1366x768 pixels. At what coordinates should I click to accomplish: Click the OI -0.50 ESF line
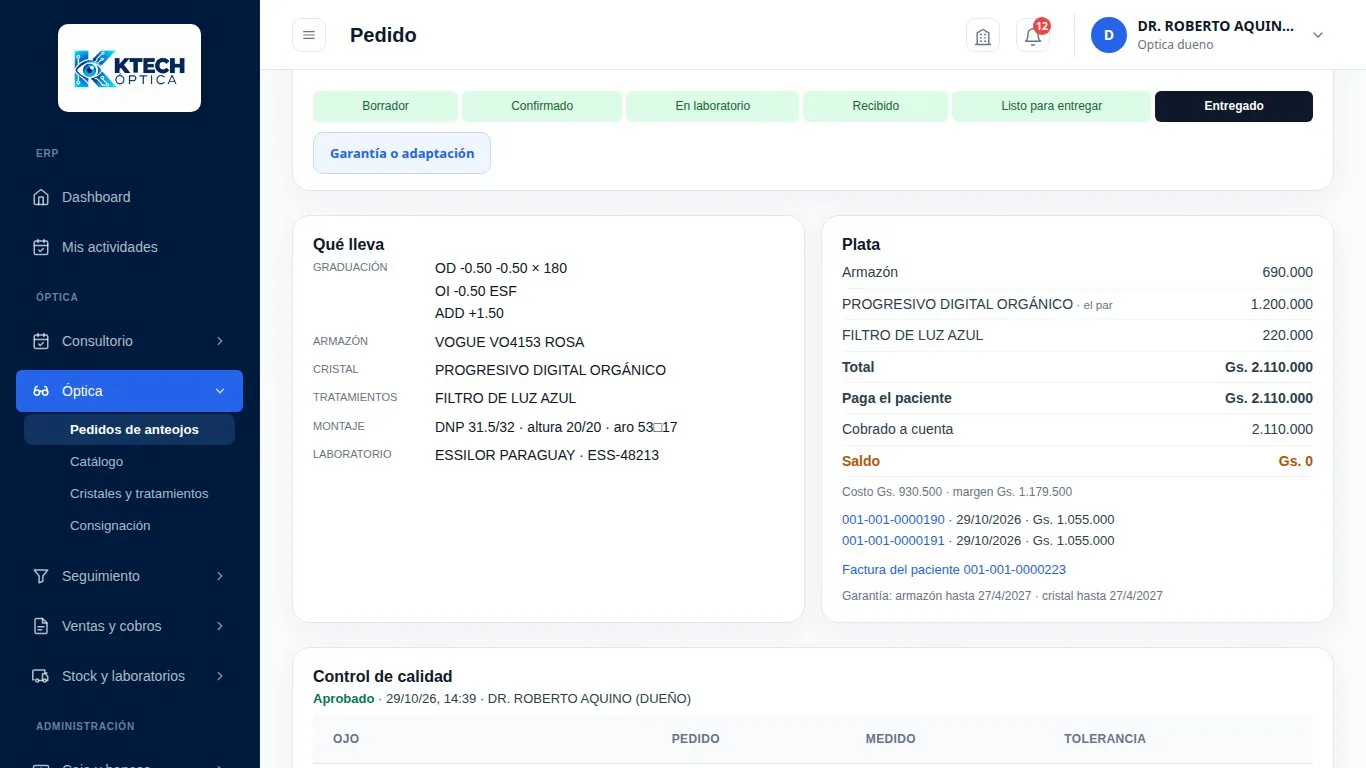476,291
